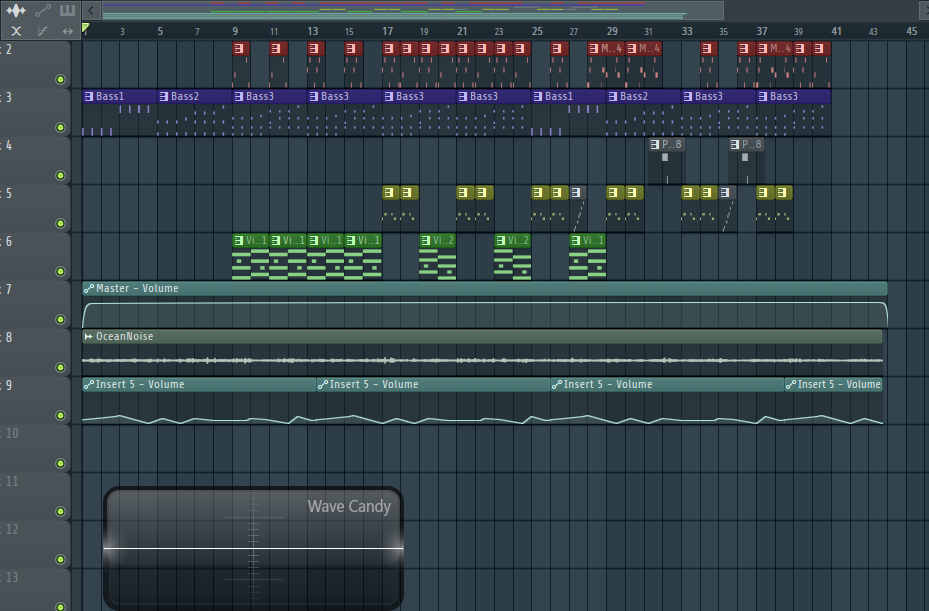Open menu of second Bass1 clip
The image size is (929, 611).
(538, 96)
